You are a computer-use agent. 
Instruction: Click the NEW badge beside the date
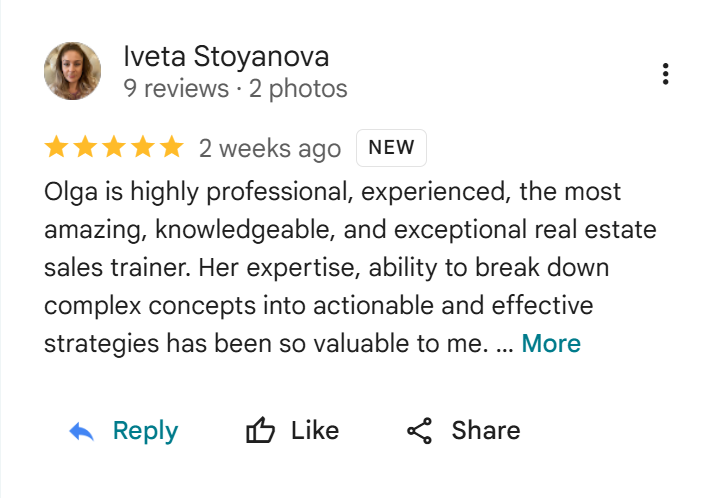coord(391,148)
